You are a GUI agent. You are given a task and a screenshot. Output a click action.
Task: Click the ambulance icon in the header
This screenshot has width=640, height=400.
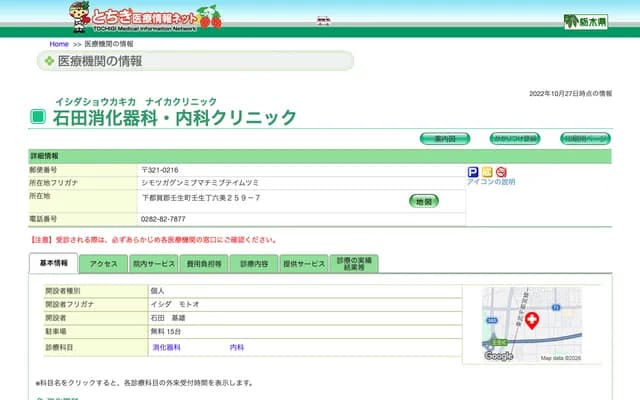[323, 20]
